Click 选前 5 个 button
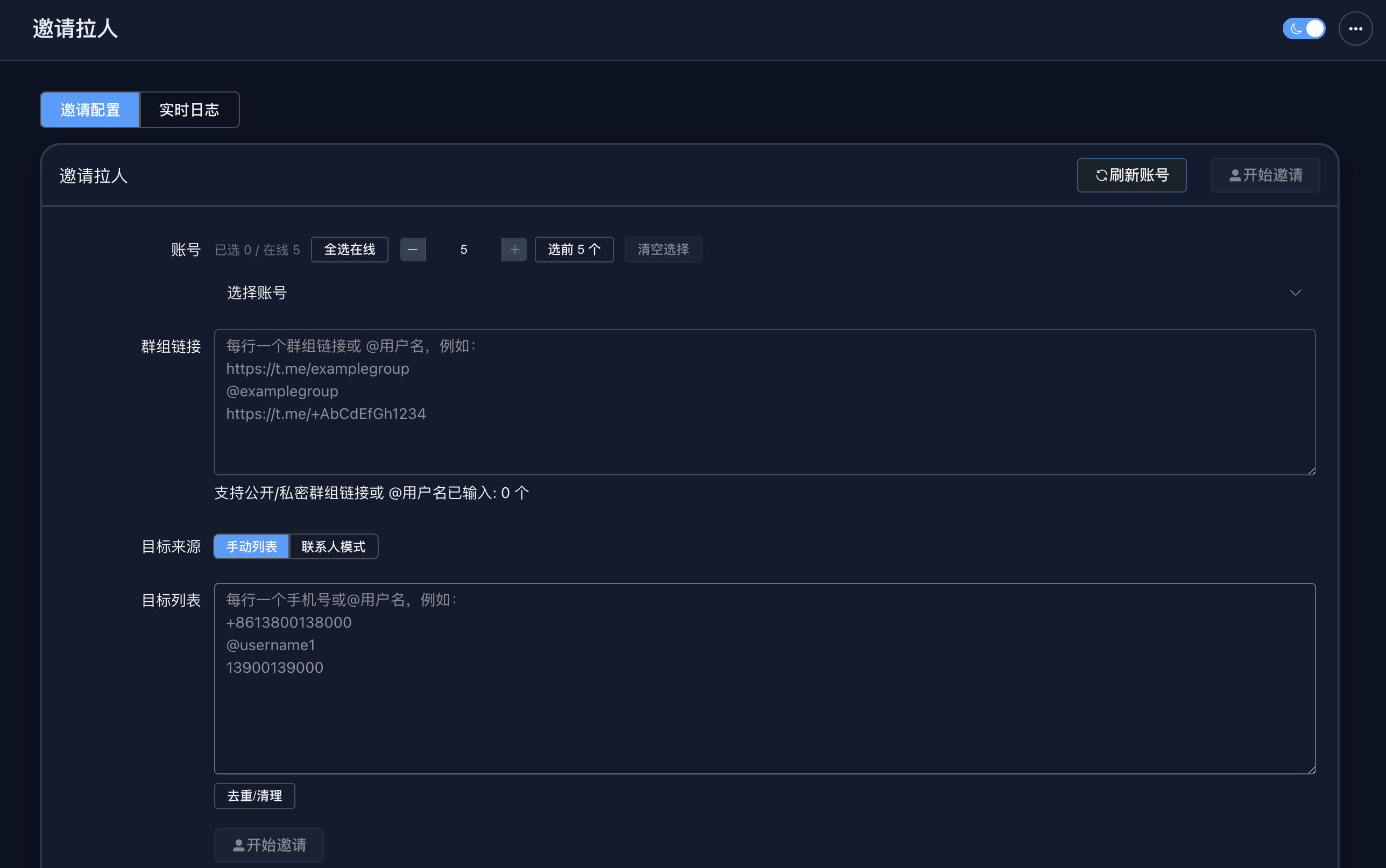Image resolution: width=1386 pixels, height=868 pixels. 574,250
